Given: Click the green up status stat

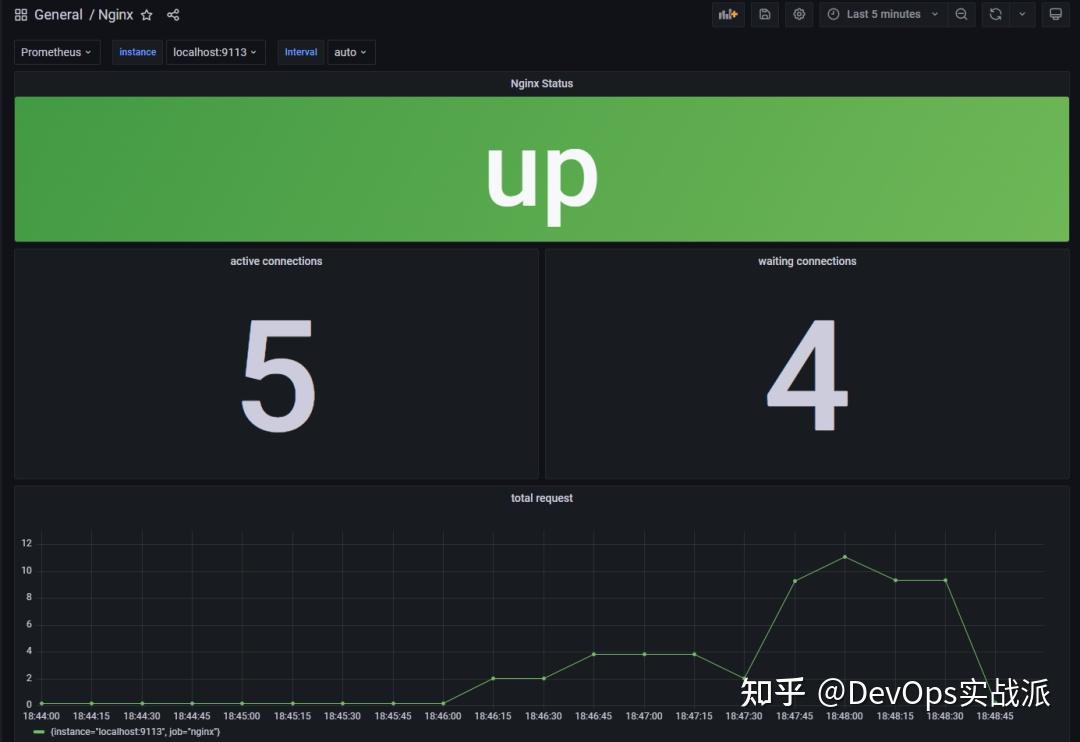Looking at the screenshot, I should coord(541,169).
